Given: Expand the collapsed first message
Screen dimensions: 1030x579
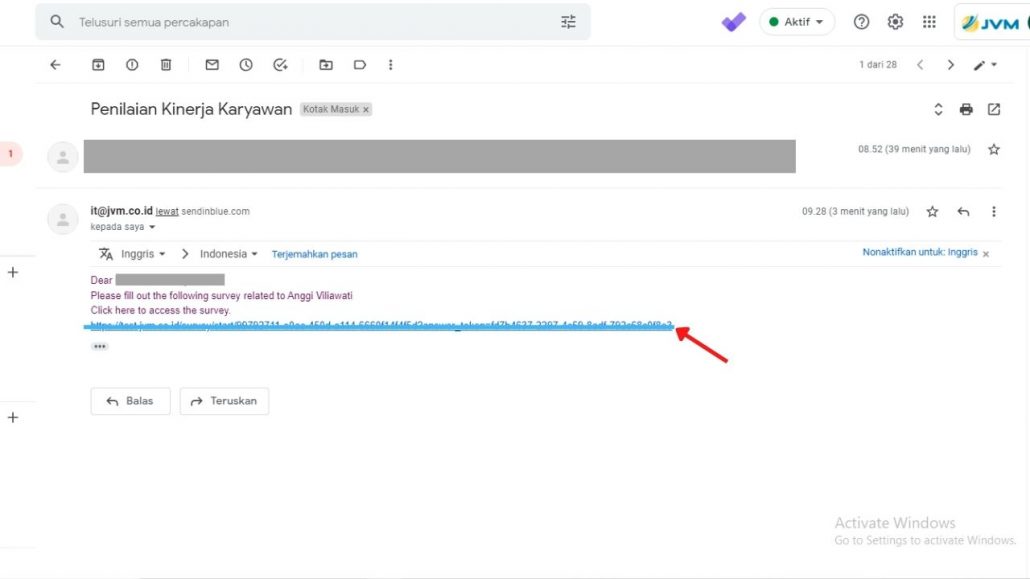Looking at the screenshot, I should 439,156.
